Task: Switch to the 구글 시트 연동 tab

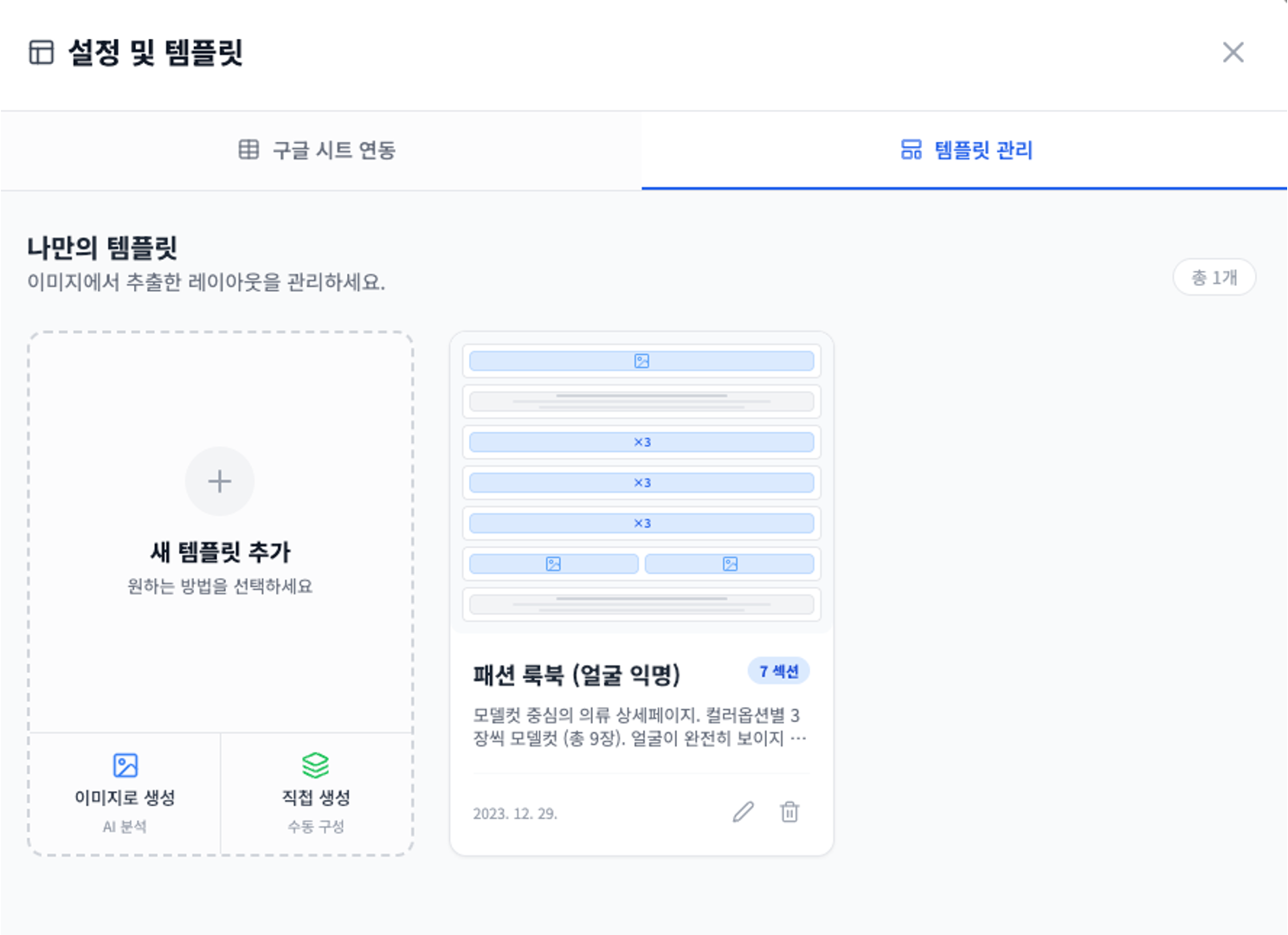Action: click(320, 150)
